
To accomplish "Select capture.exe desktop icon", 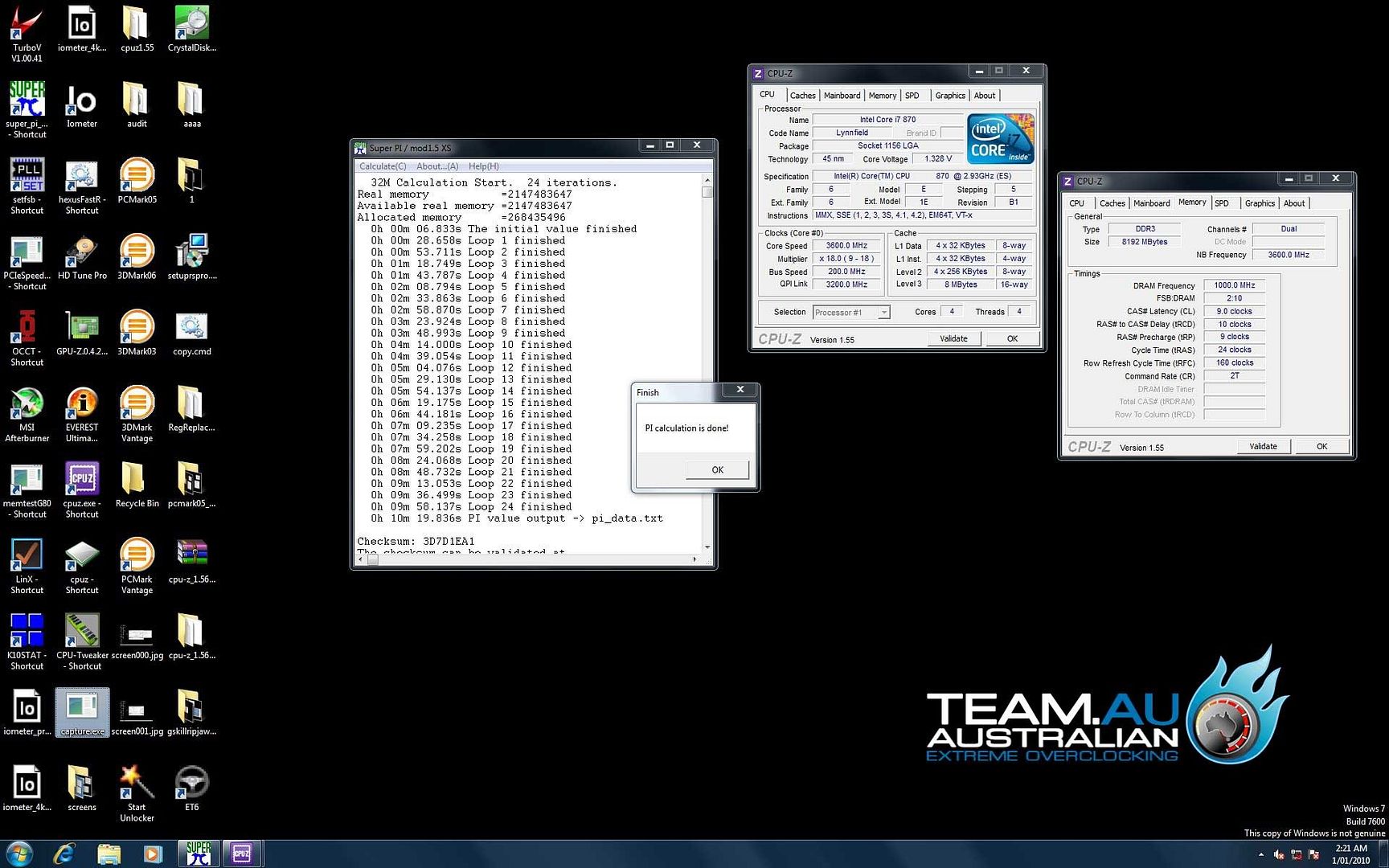I will 82,712.
